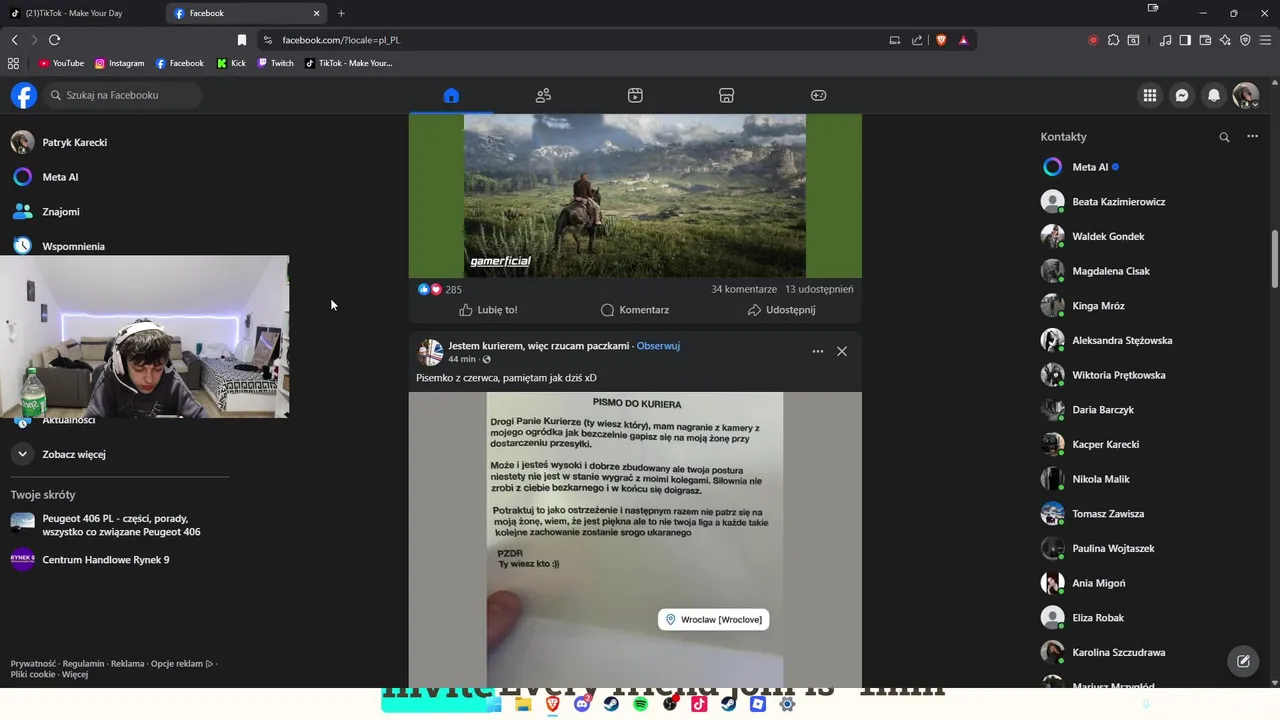Open the Leo AI sparkle icon
Viewport: 1280px width, 720px height.
[1225, 40]
